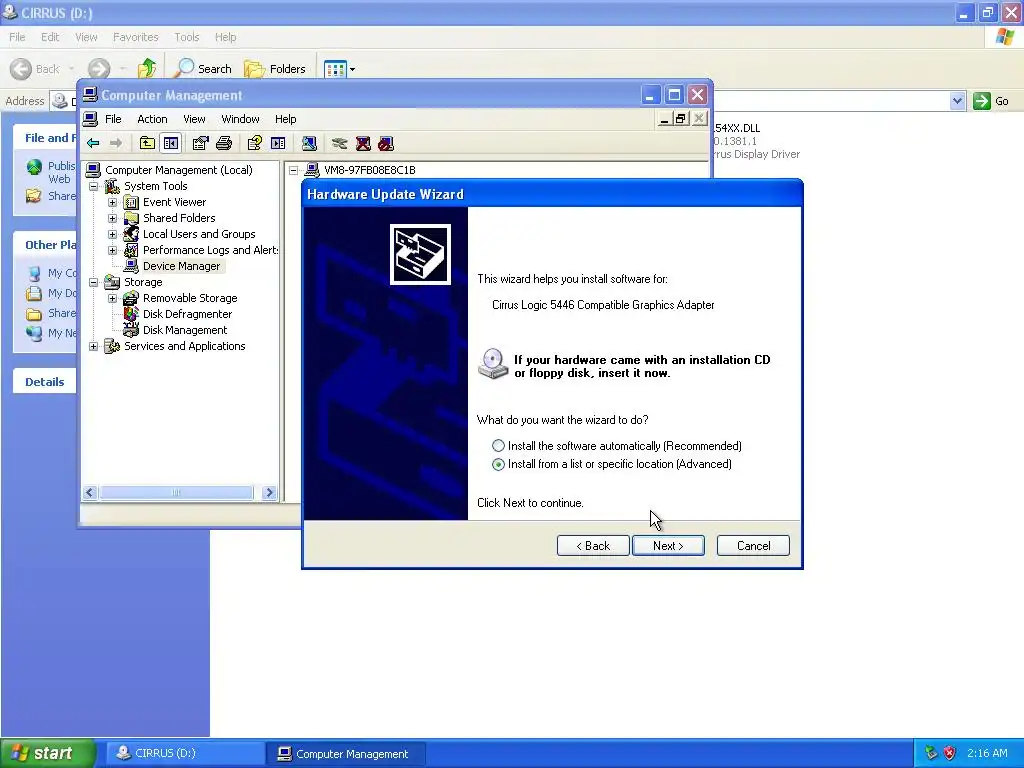
Task: Select Disk Management in console tree
Action: point(176,330)
